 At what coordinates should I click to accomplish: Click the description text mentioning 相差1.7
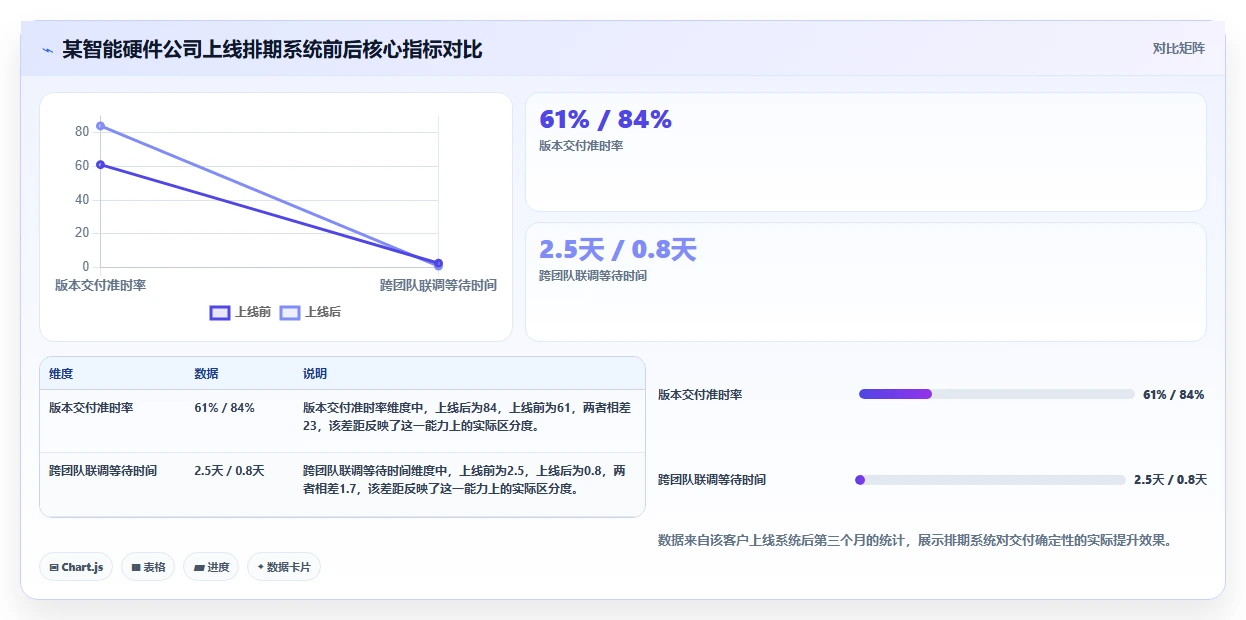click(465, 480)
